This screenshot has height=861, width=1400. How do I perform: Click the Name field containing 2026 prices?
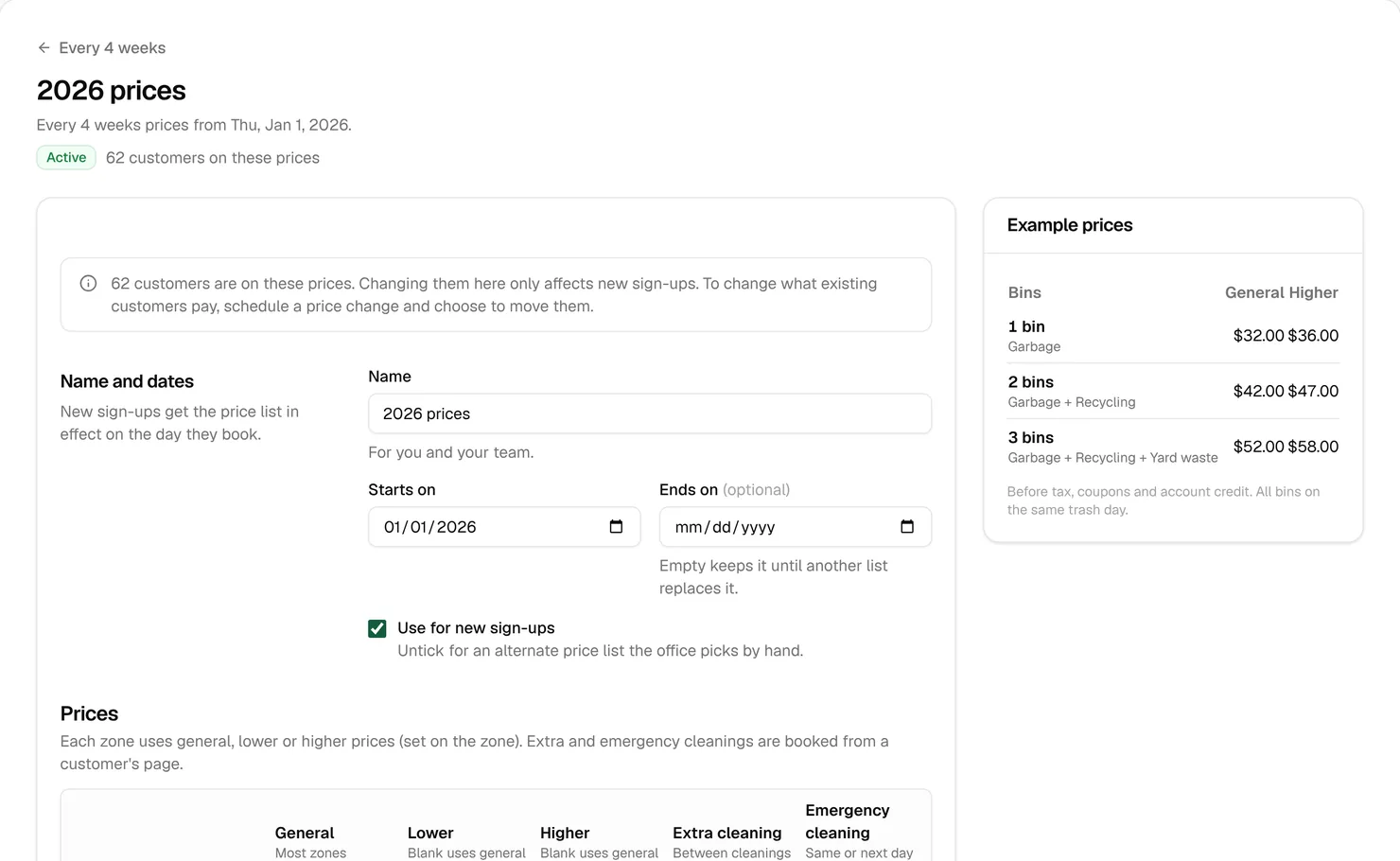[650, 413]
